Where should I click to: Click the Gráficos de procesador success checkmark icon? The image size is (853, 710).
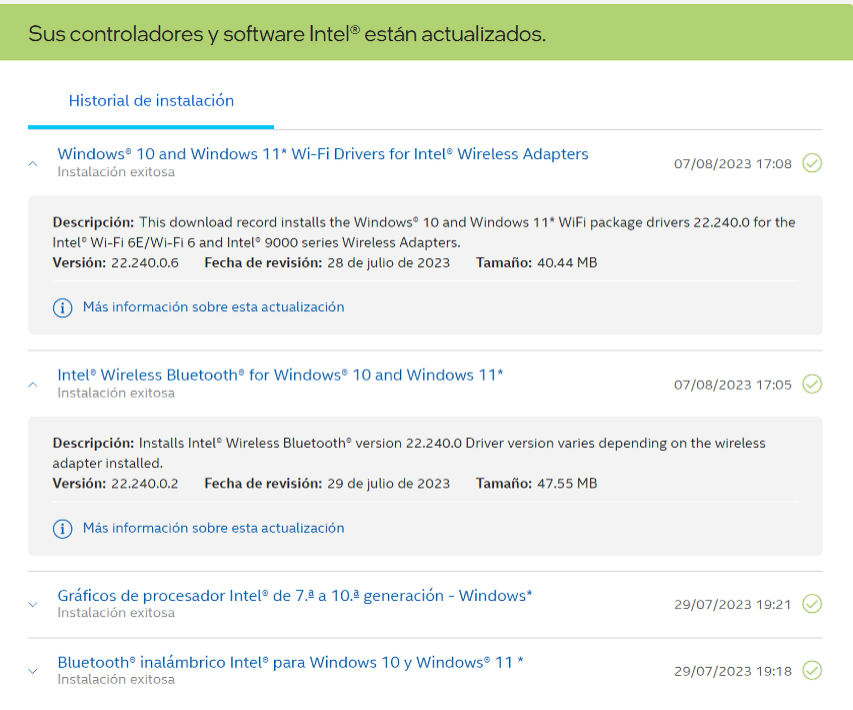[x=812, y=604]
